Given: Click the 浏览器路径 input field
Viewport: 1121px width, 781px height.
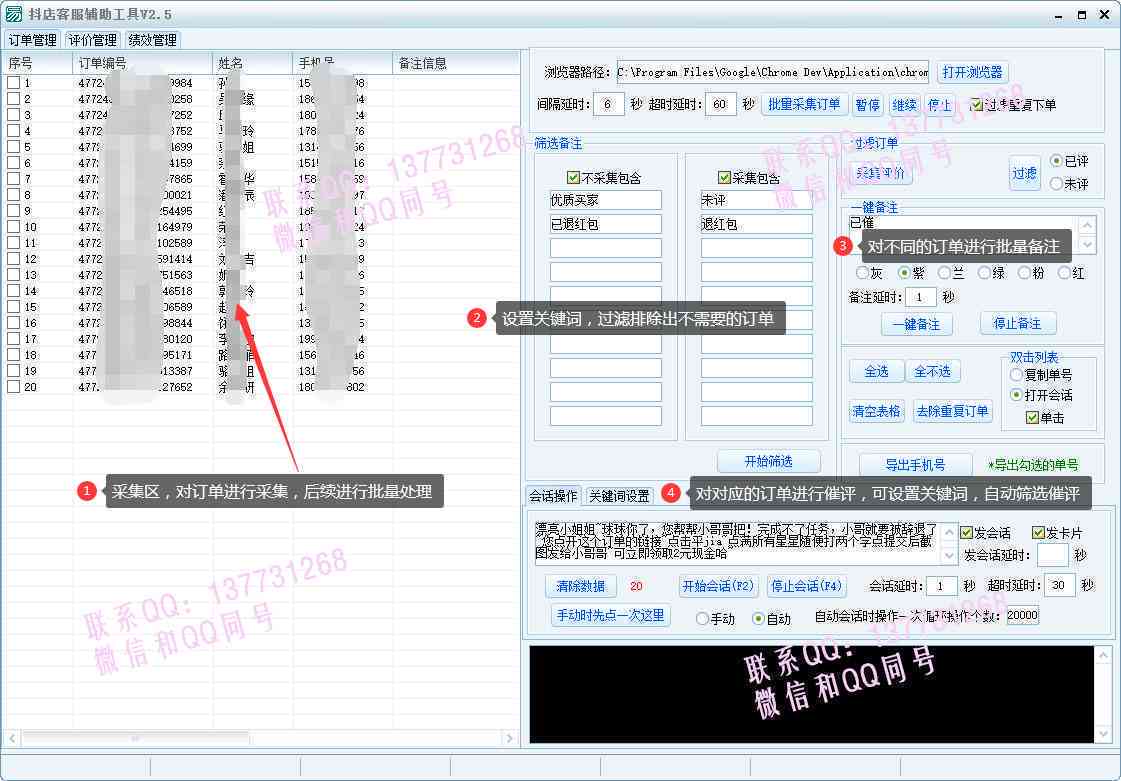Looking at the screenshot, I should click(773, 72).
